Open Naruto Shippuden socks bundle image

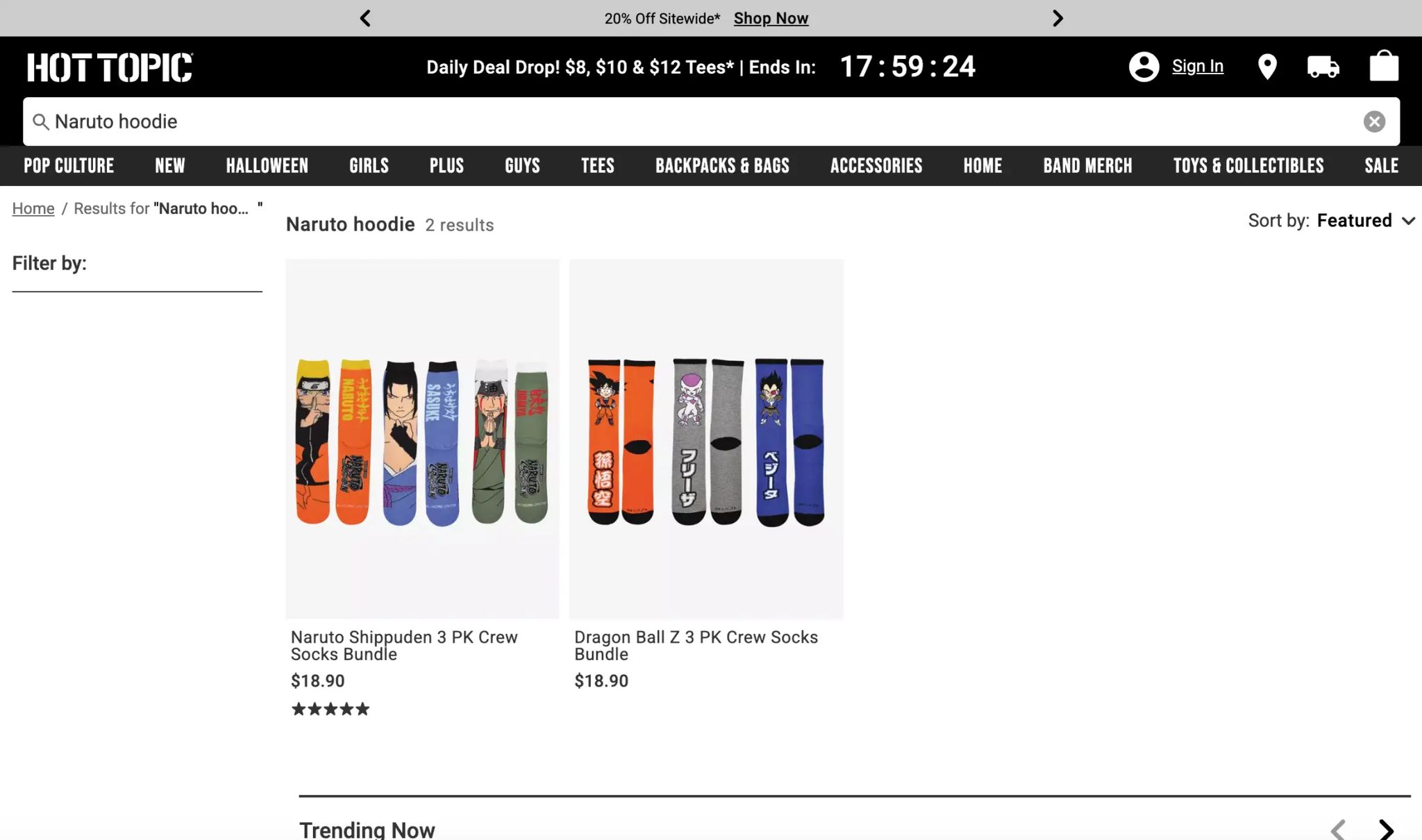(422, 439)
